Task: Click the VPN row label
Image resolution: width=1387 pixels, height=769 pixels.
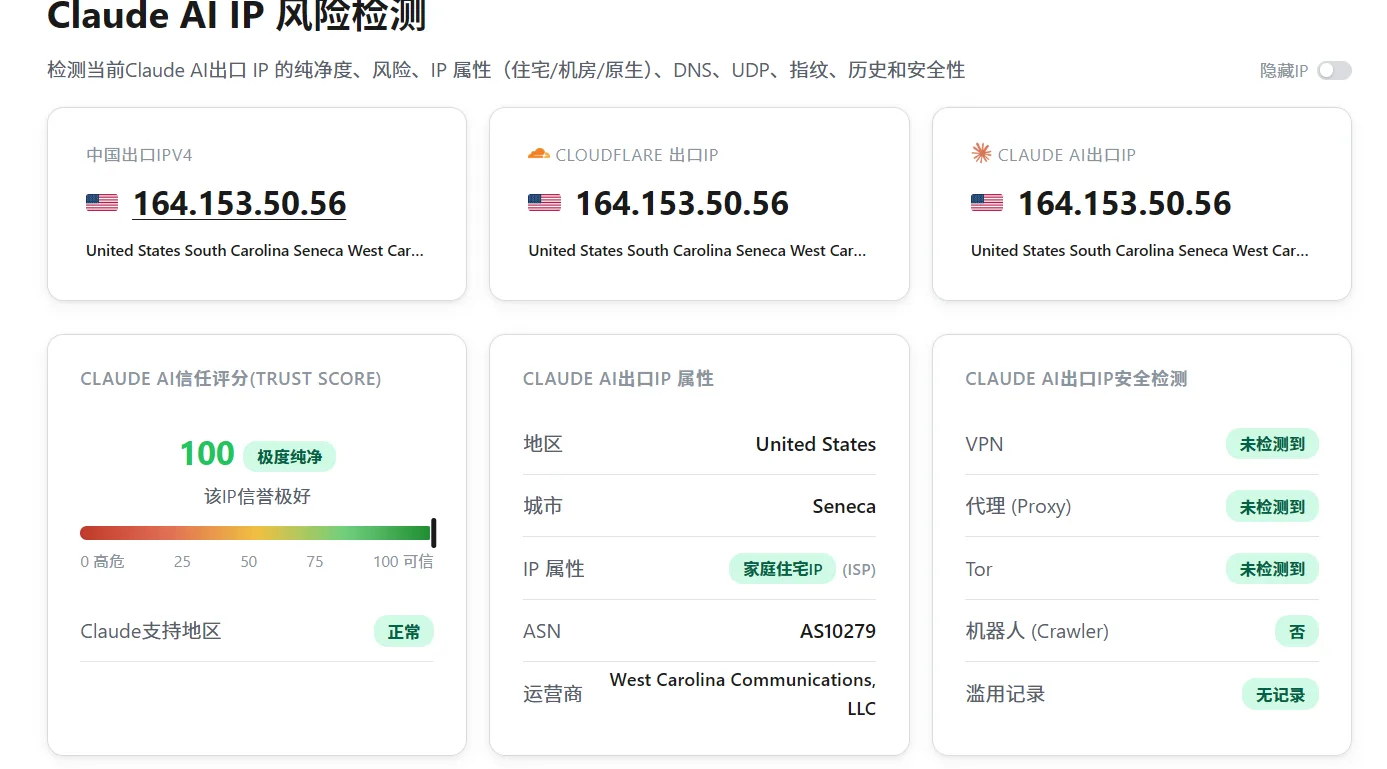Action: pyautogui.click(x=984, y=444)
